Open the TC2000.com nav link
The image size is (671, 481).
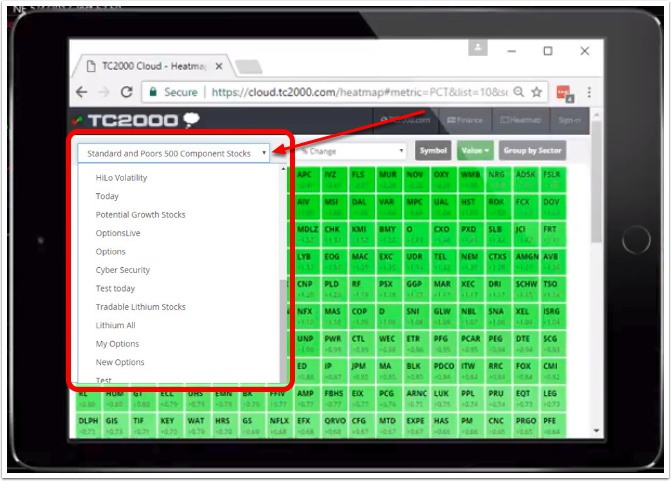(405, 120)
